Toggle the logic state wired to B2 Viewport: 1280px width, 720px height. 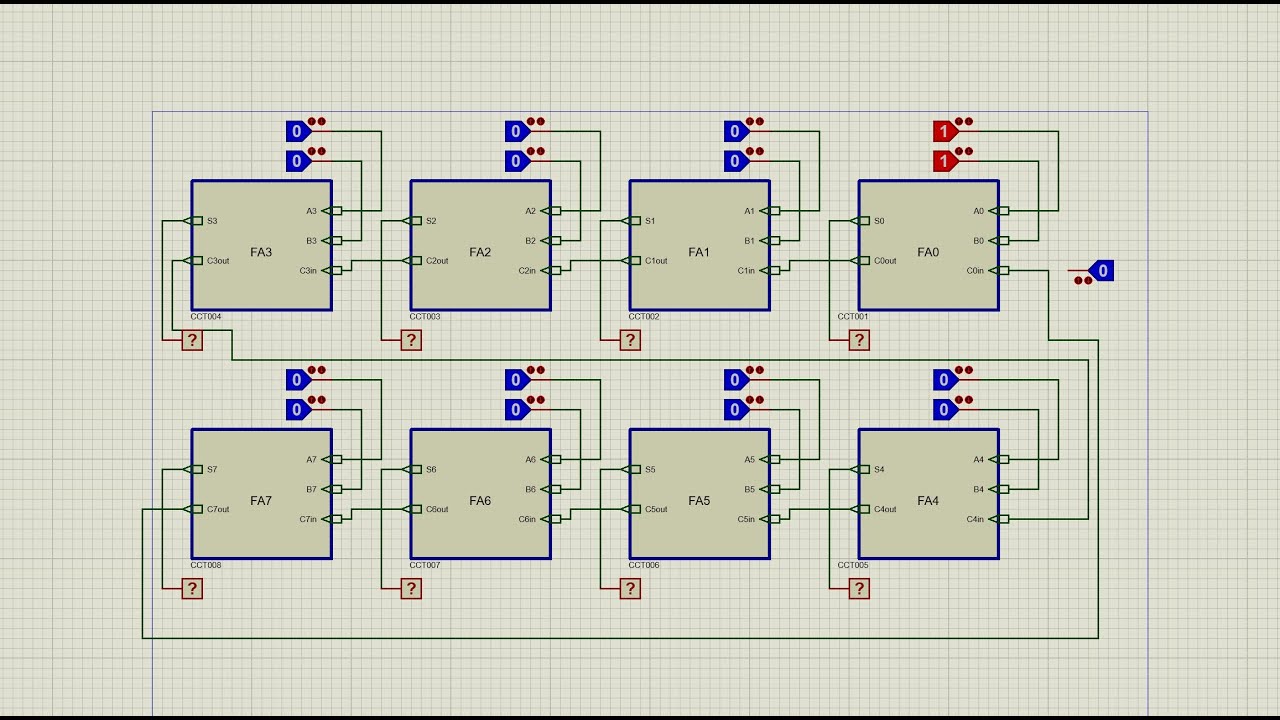(x=517, y=161)
